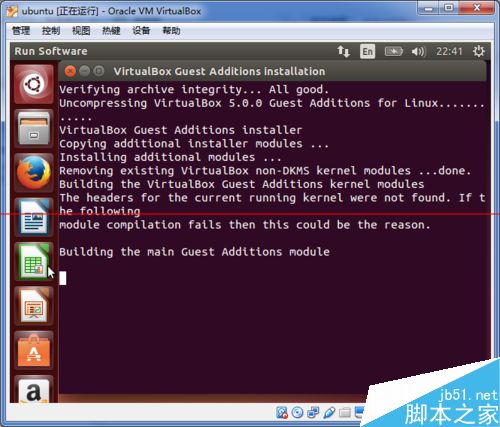This screenshot has width=500, height=427.
Task: Click 'Installing additional modules' line
Action: pyautogui.click(x=170, y=157)
